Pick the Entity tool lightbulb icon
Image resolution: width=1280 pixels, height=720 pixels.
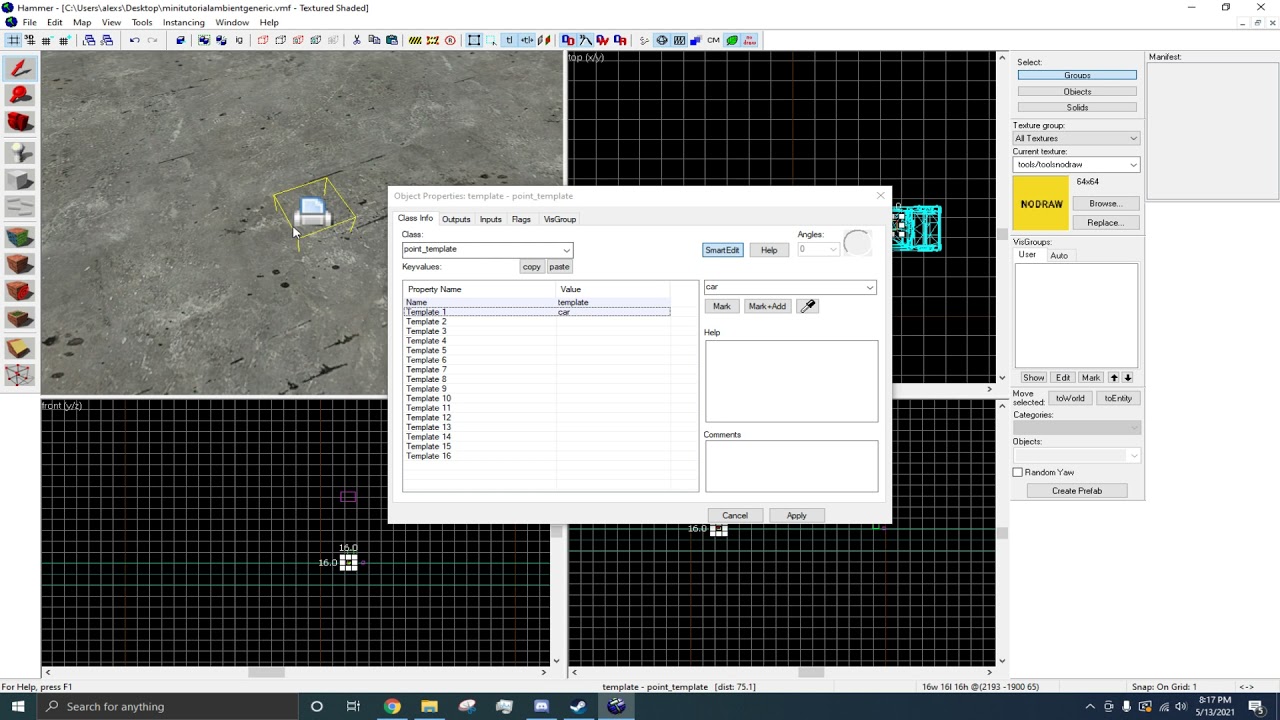pos(19,152)
